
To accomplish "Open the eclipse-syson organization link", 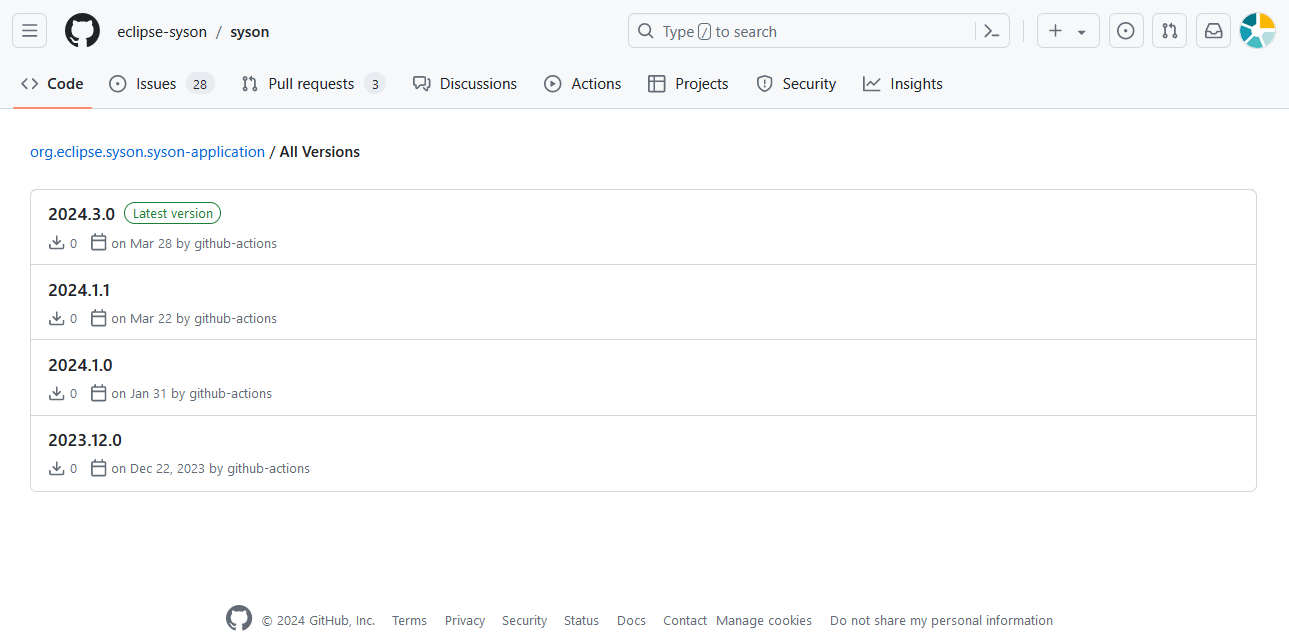I will 162,32.
